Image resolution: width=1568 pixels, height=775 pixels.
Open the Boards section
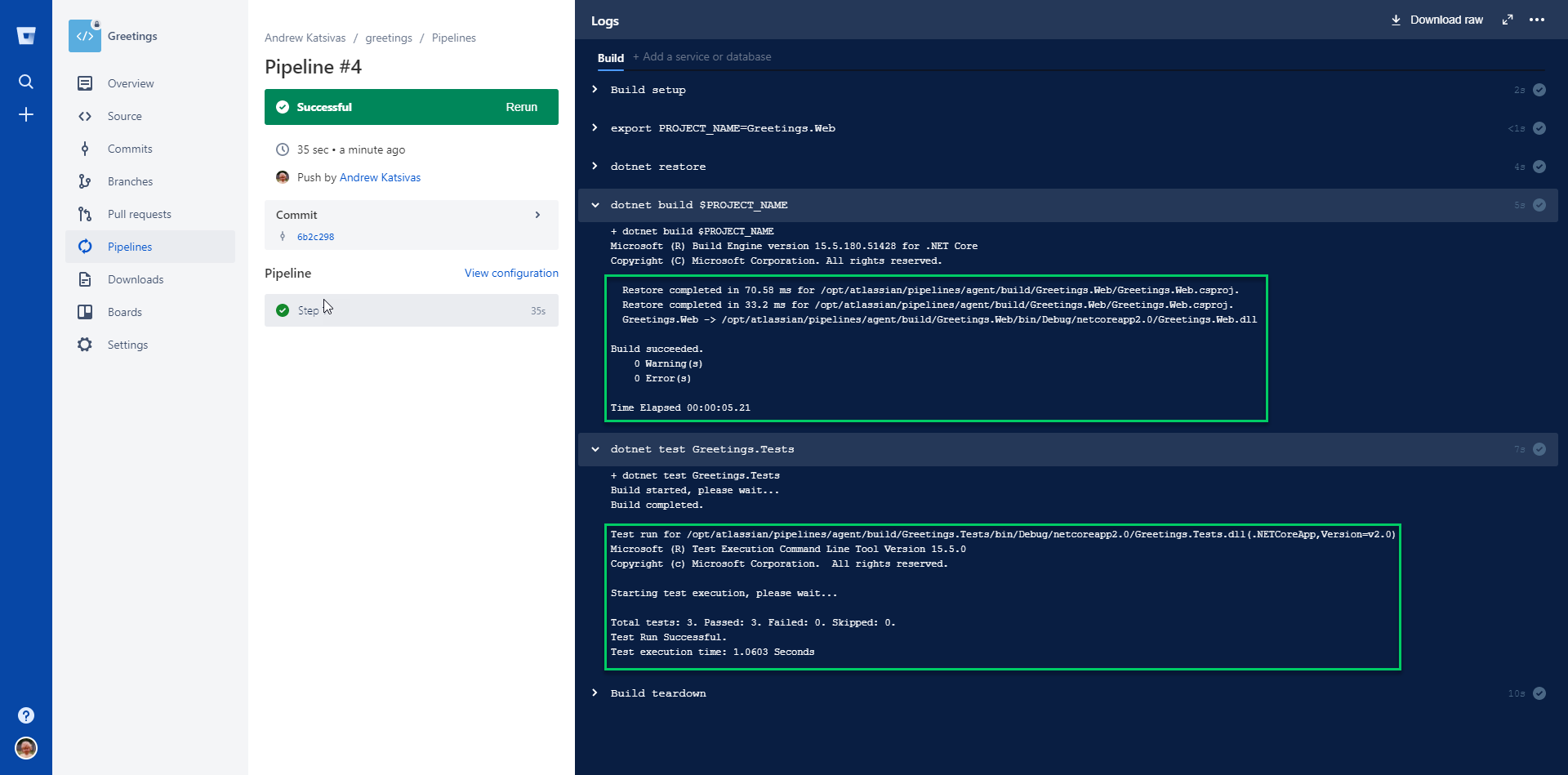coord(124,312)
